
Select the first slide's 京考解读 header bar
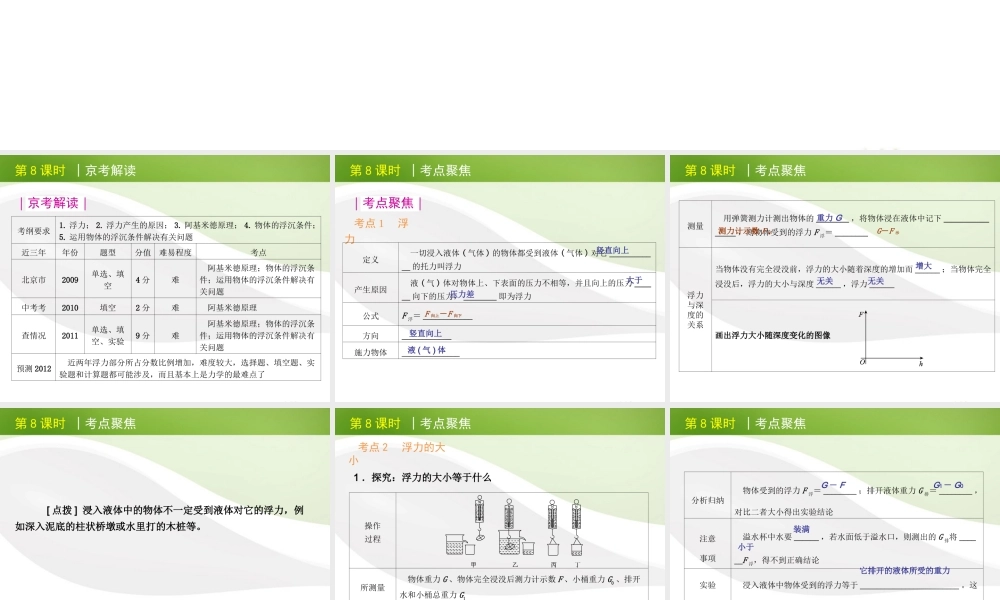pos(165,170)
